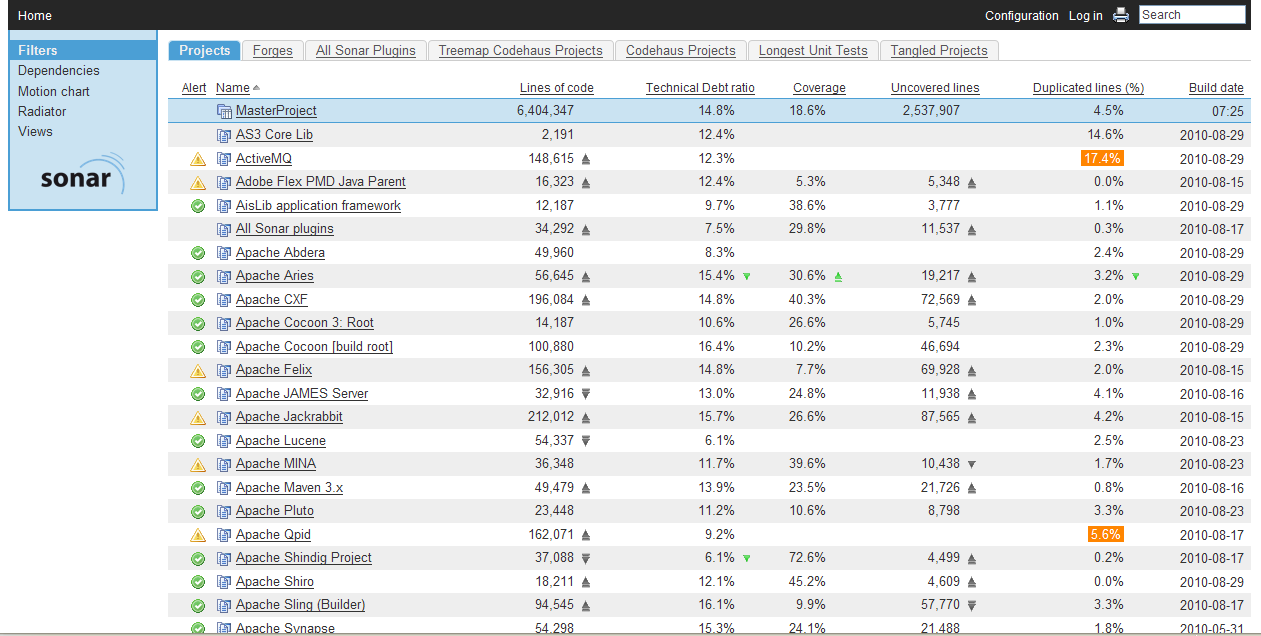The width and height of the screenshot is (1261, 636).
Task: Click the Search input field
Action: [1192, 15]
